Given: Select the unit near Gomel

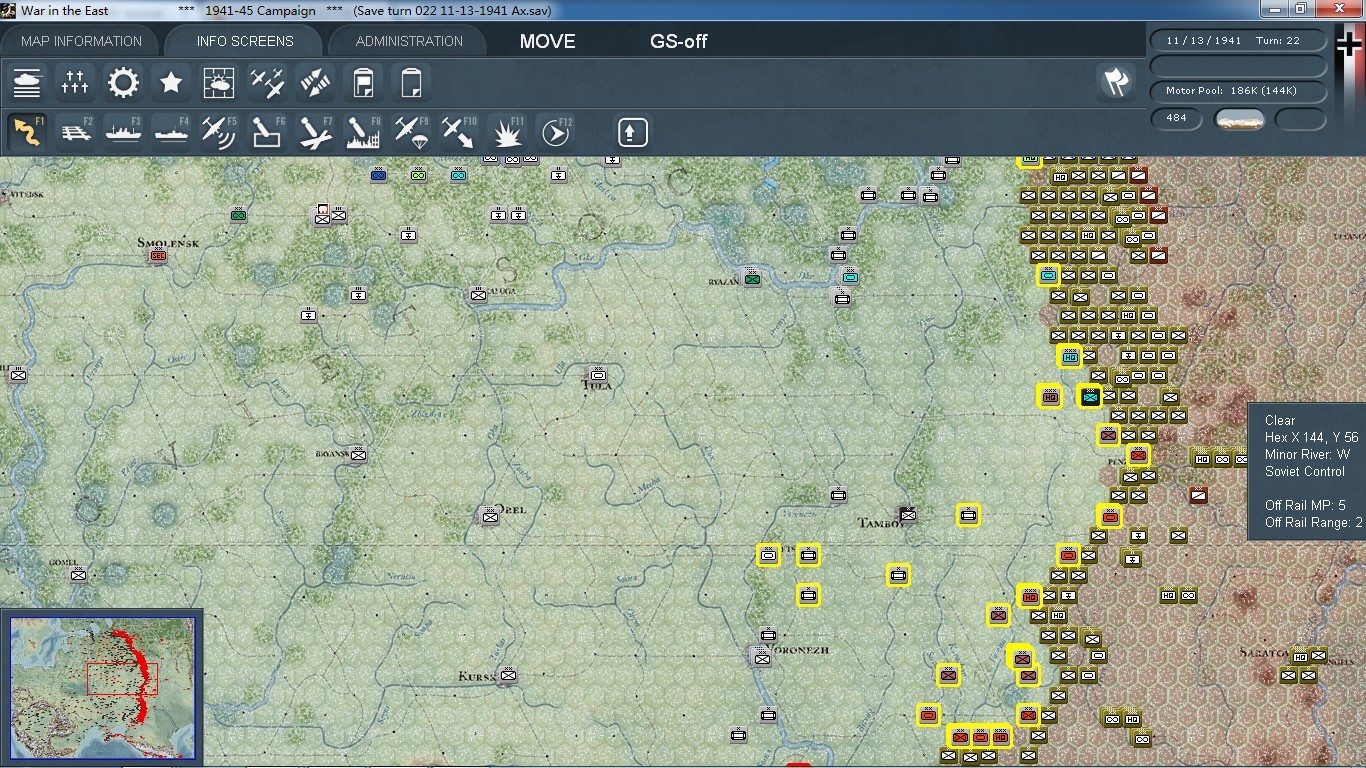Looking at the screenshot, I should [78, 574].
